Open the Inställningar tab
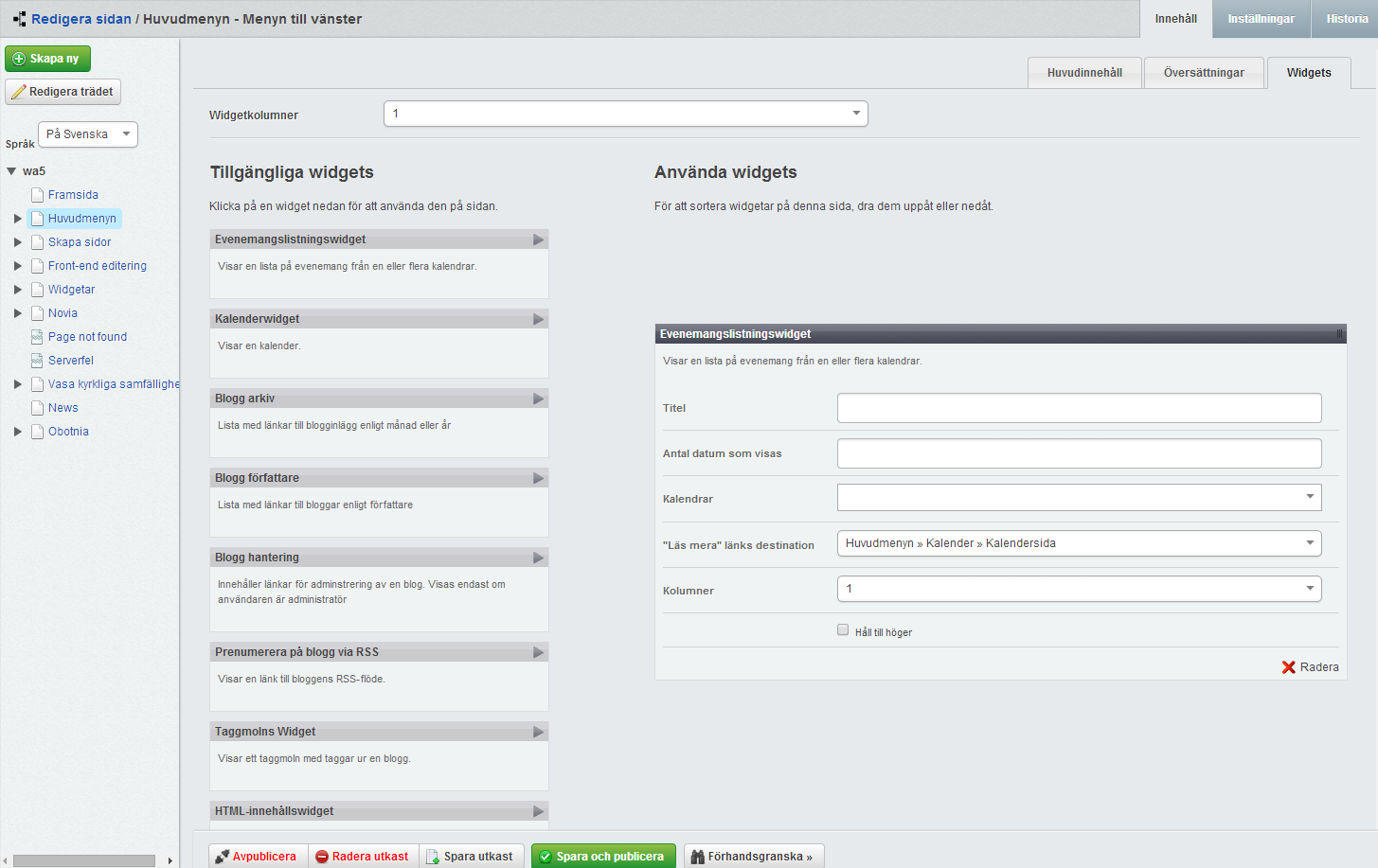 1261,19
